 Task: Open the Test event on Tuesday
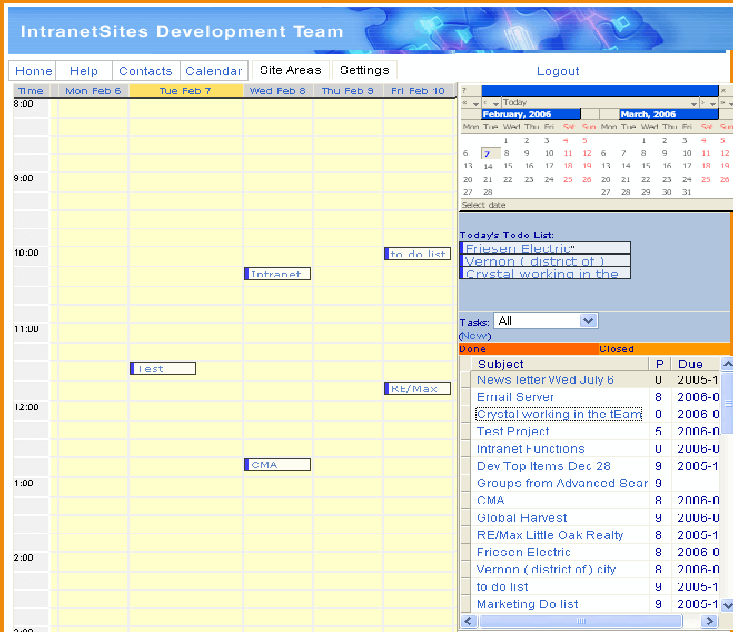tap(163, 368)
